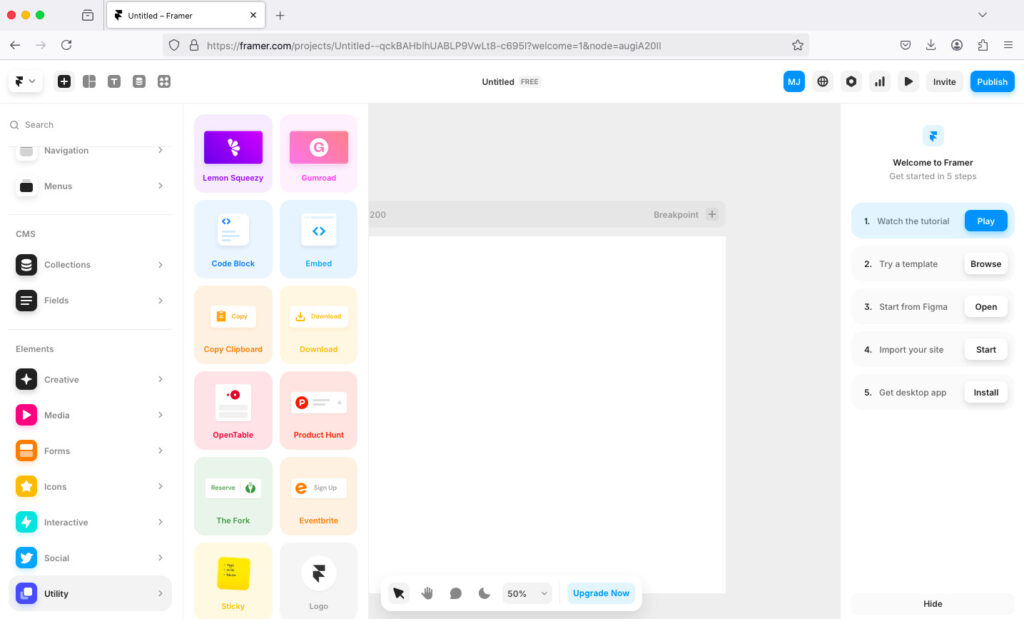Expand the Collections category
The image size is (1024, 619).
90,264
